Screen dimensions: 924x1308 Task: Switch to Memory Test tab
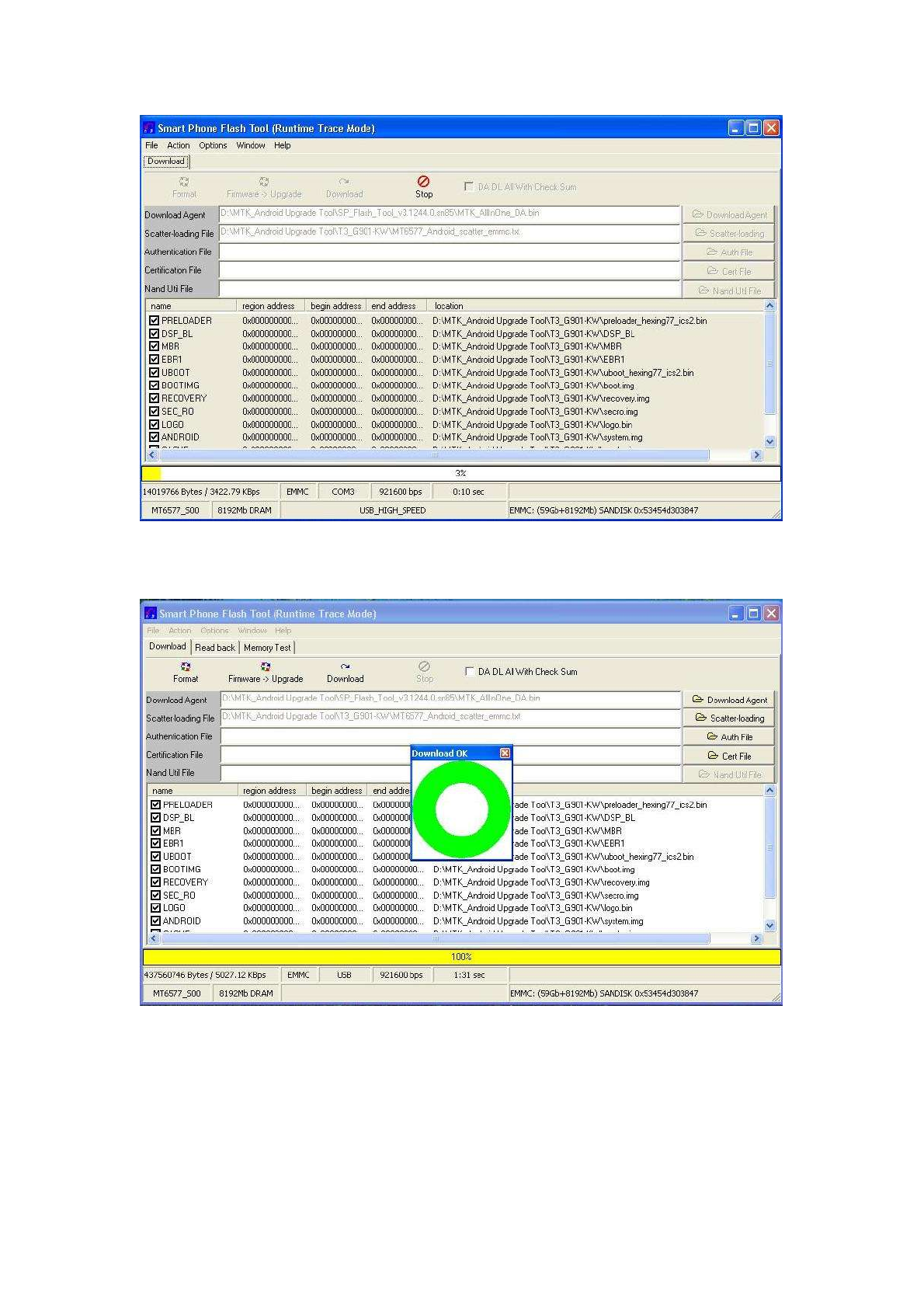[267, 647]
